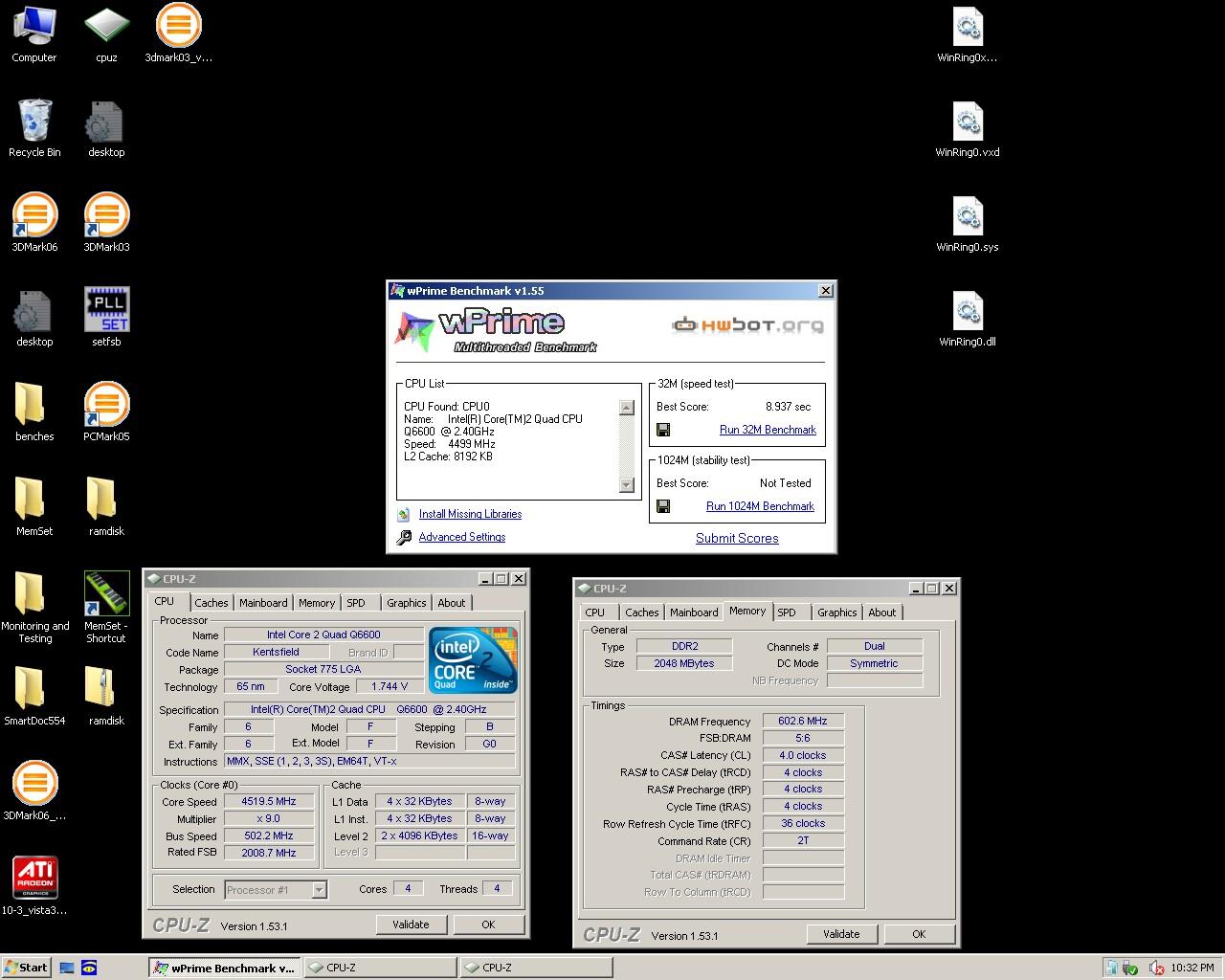This screenshot has width=1225, height=980.
Task: Open the ramdisk zipped archive icon
Action: click(106, 696)
